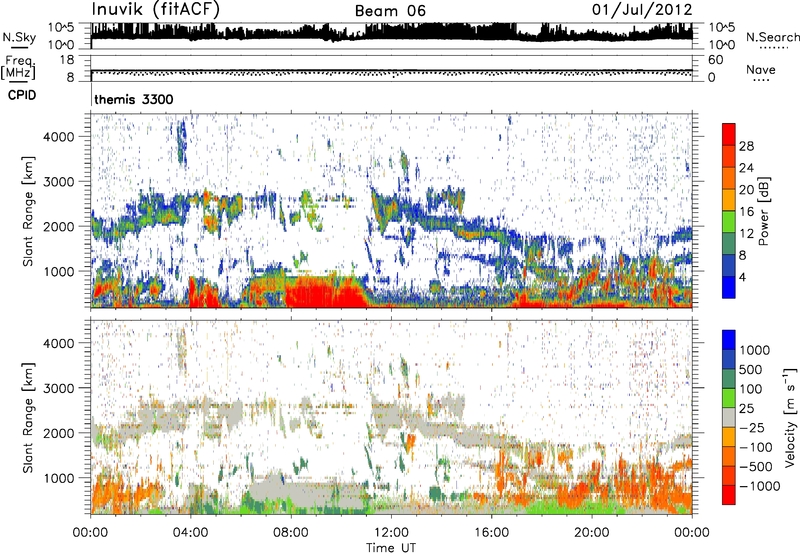Select 'Slant Range [km]' label of the Velocity panel
Viewport: 800px width, 554px height.
(x=28, y=417)
